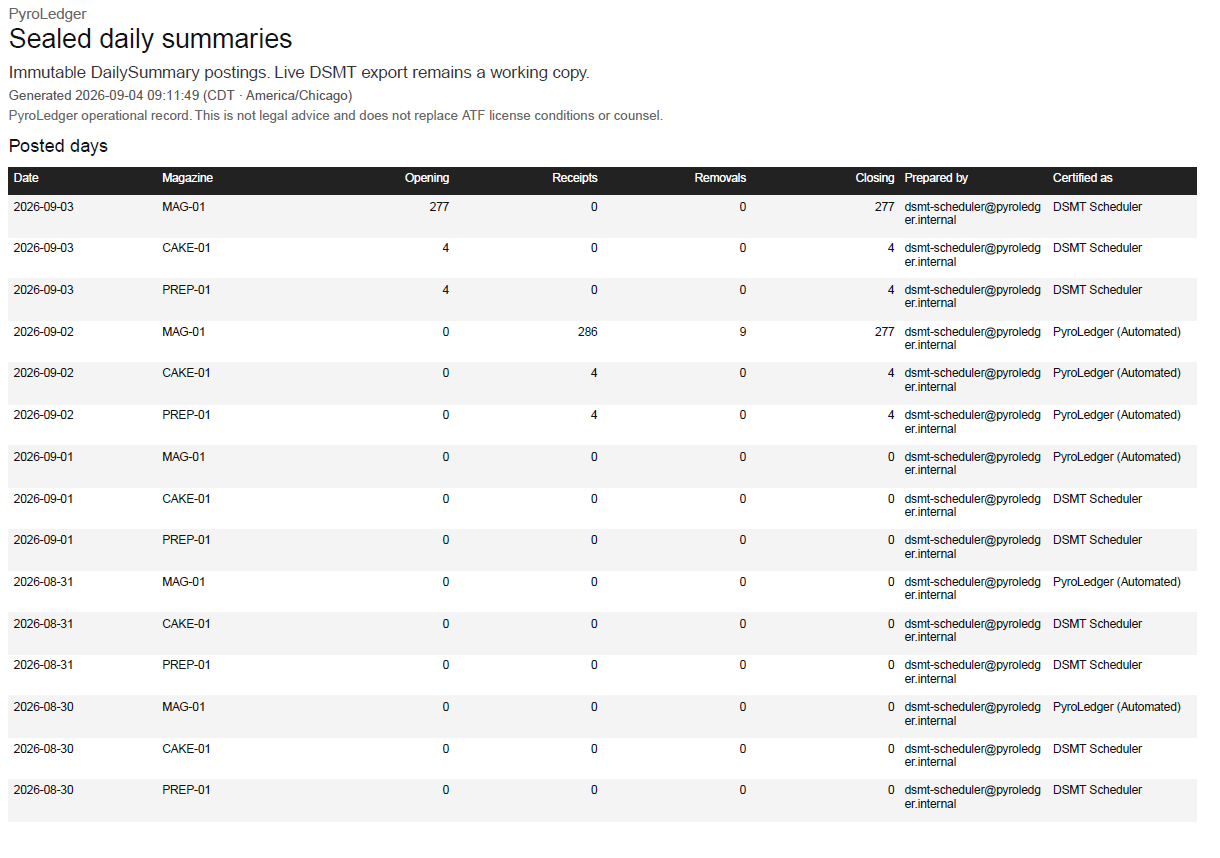Click receipts value 4 for 2026-09-02 PREP-01

point(594,415)
